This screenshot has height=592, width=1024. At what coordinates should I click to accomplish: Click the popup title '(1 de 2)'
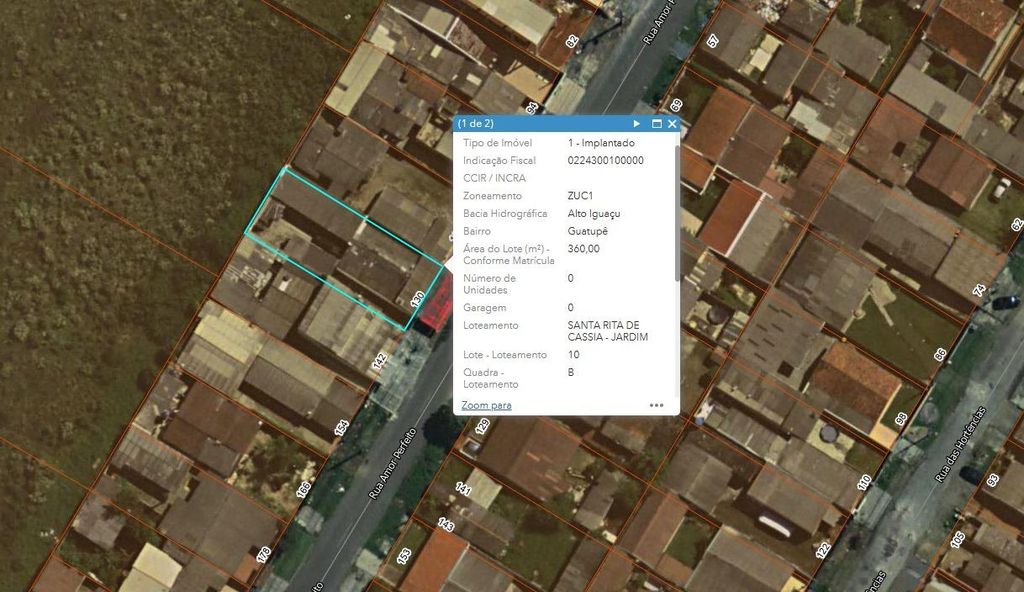tap(475, 123)
